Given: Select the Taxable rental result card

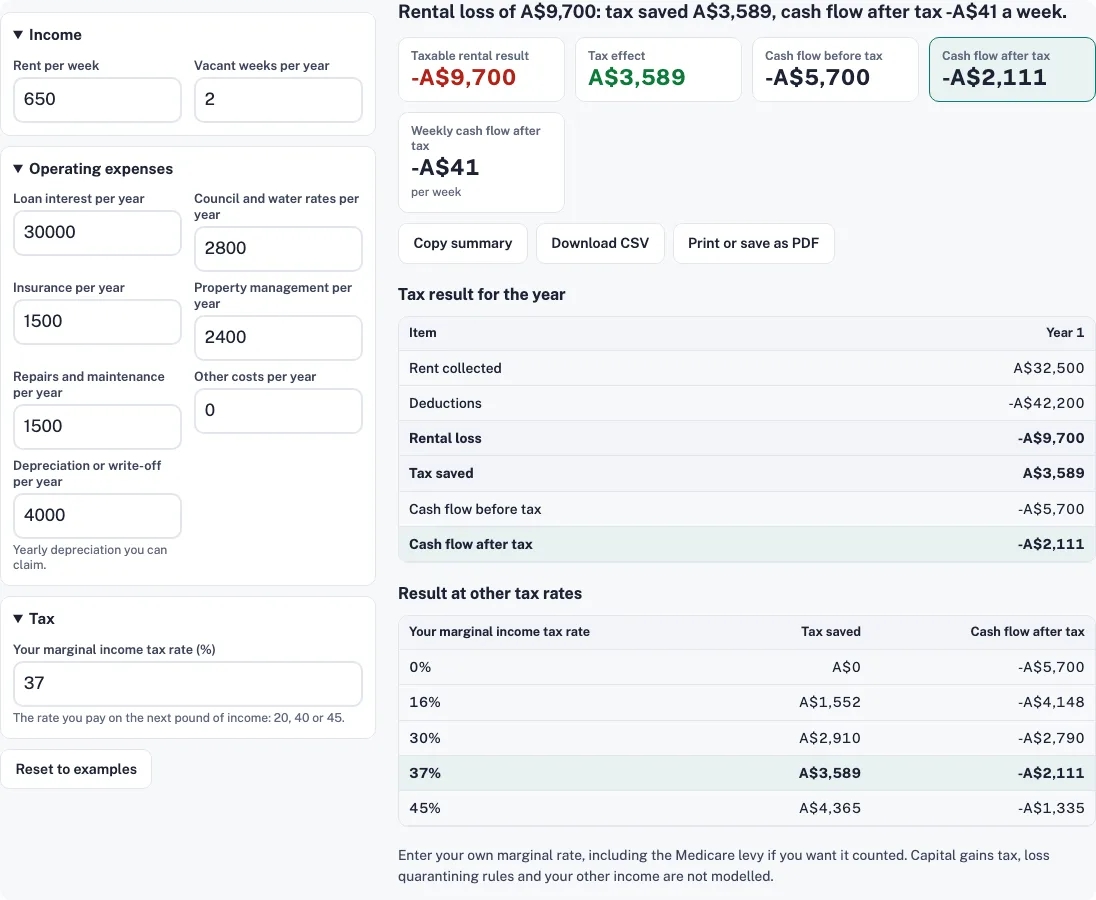Looking at the screenshot, I should coord(481,69).
